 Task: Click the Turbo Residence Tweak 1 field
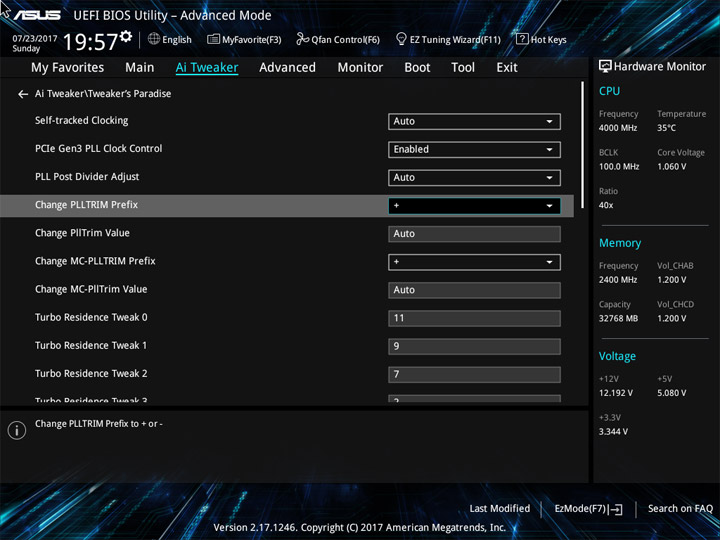474,346
